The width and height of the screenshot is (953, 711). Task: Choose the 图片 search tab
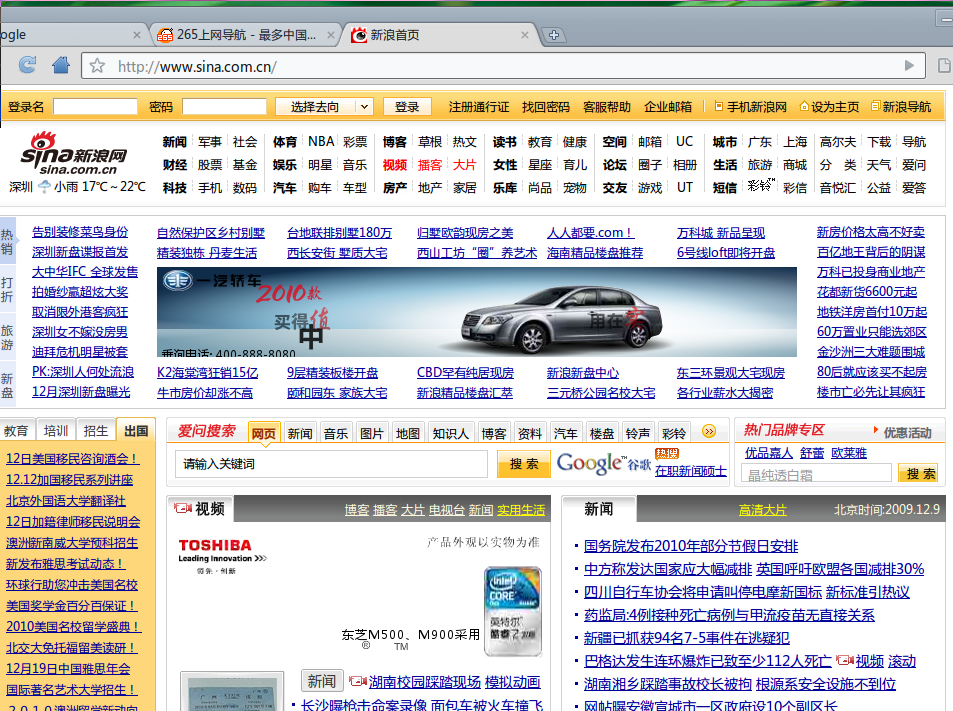[x=371, y=433]
